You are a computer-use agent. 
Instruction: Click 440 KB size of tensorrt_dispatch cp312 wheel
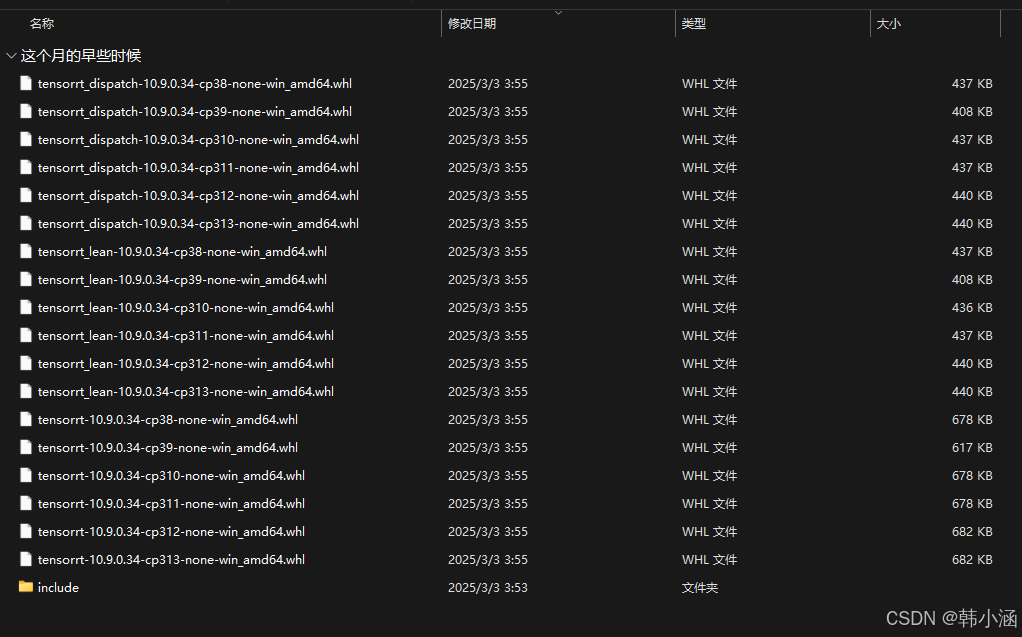click(972, 196)
